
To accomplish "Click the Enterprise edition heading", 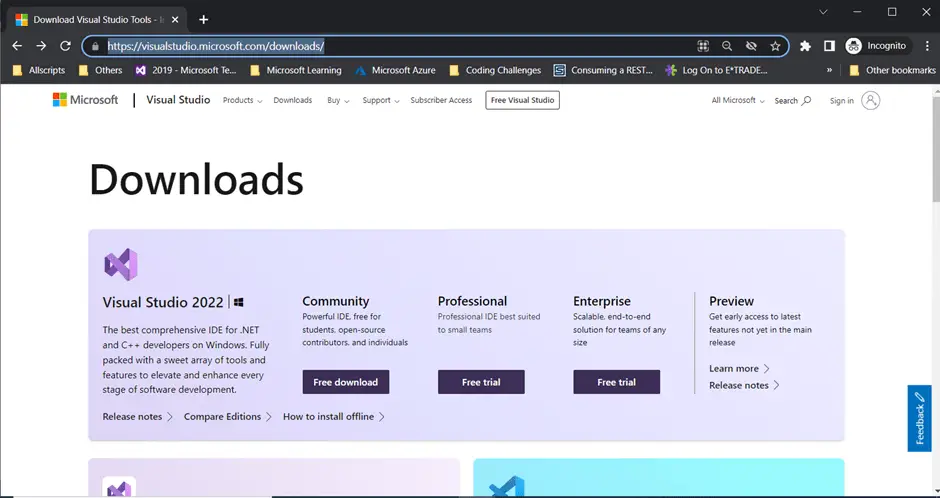I will point(602,301).
